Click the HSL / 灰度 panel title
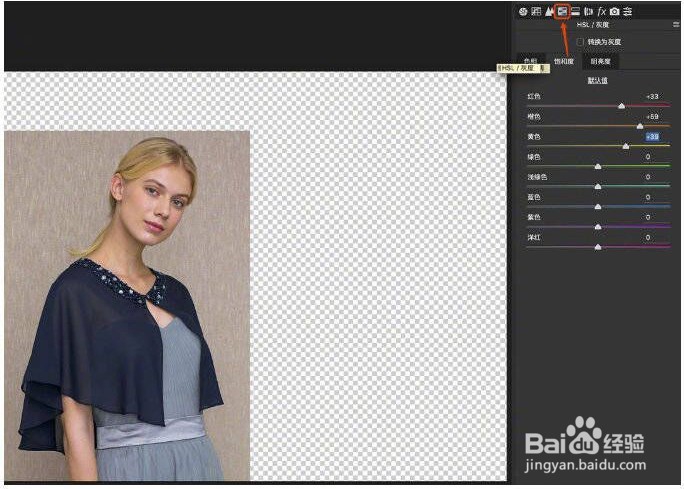 point(592,25)
